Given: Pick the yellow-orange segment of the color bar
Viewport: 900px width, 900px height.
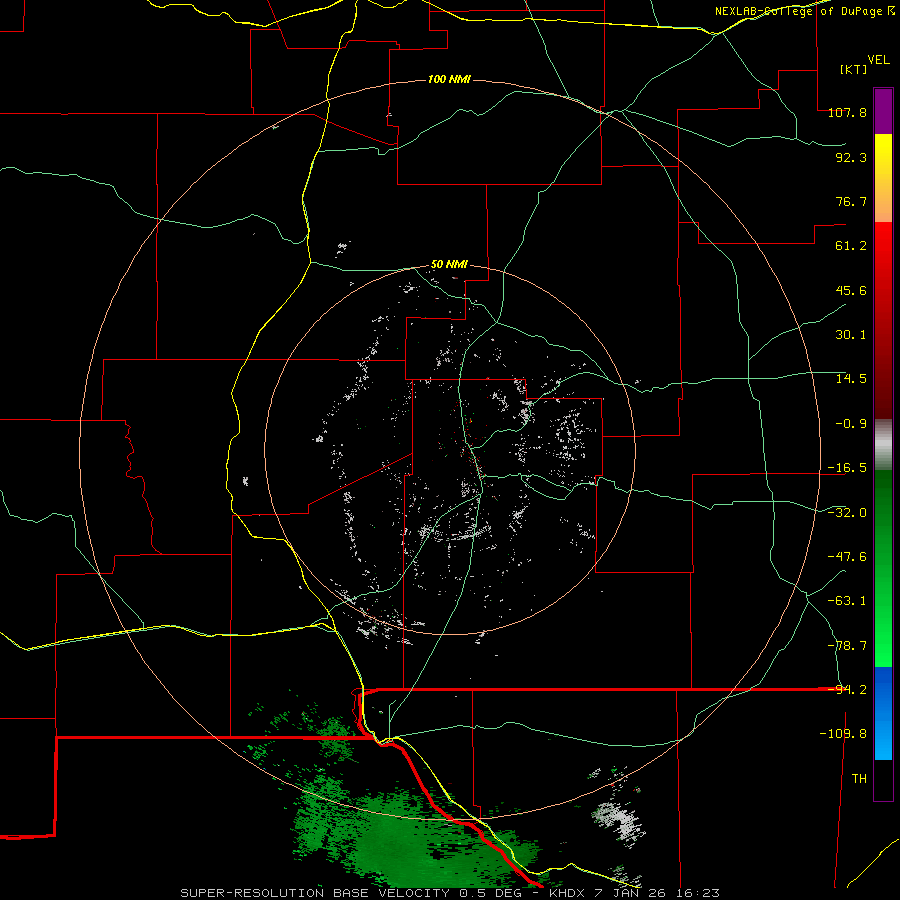Looking at the screenshot, I should coord(883,178).
